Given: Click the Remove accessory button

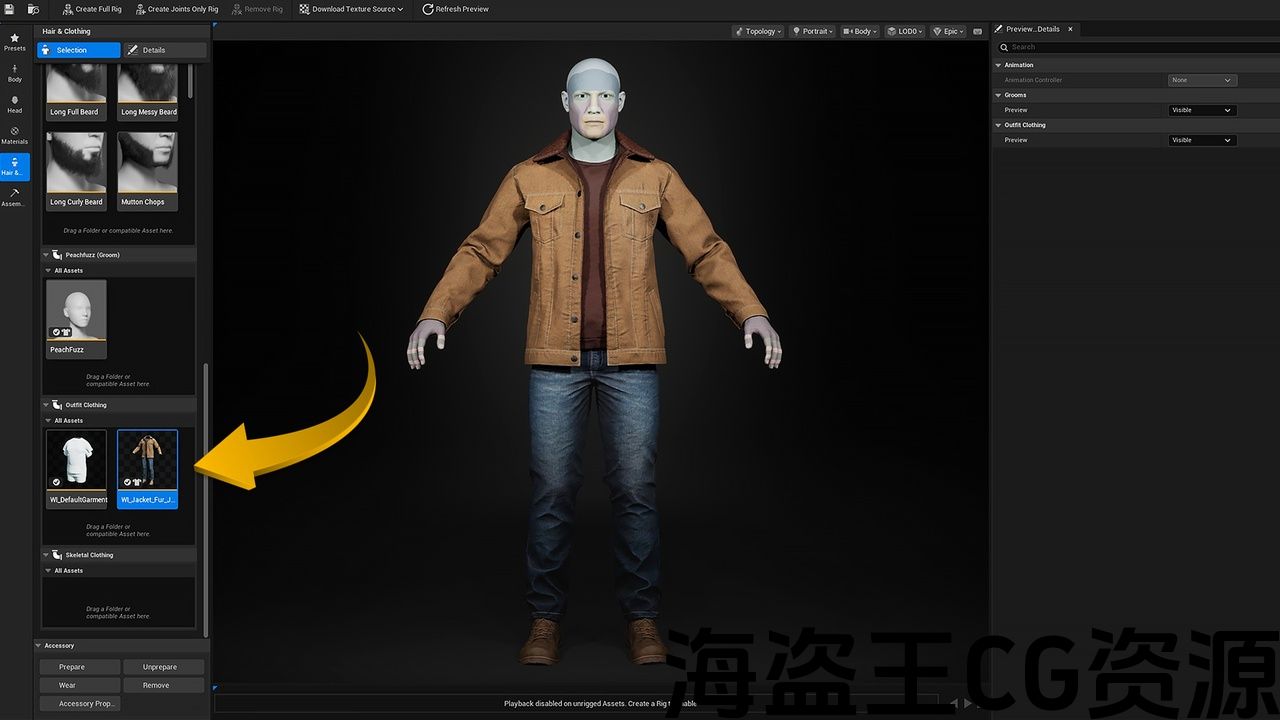Looking at the screenshot, I should [164, 685].
